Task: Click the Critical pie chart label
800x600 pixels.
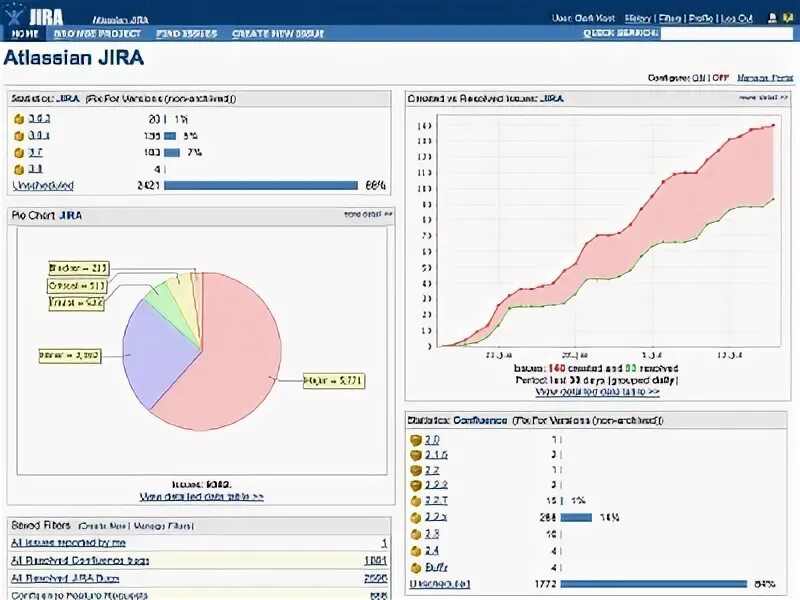Action: [77, 286]
